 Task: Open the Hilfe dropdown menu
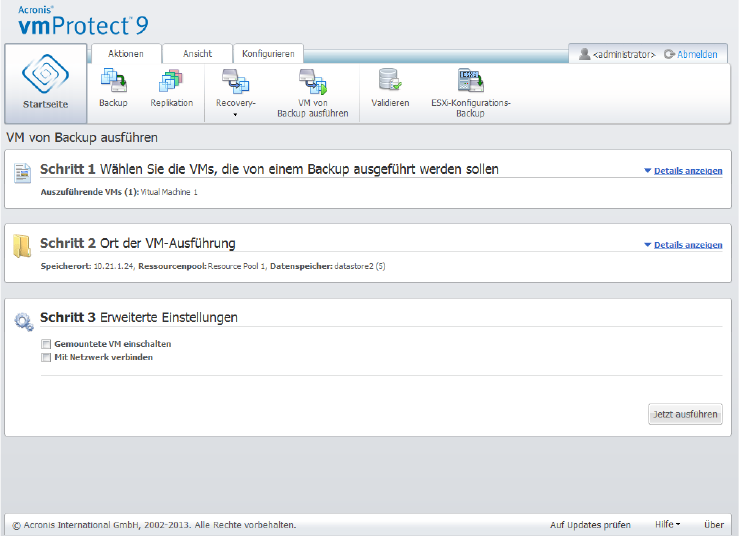point(667,524)
